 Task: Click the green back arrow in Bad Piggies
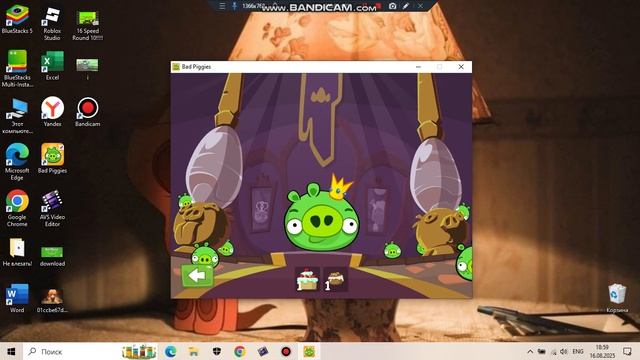(x=197, y=275)
